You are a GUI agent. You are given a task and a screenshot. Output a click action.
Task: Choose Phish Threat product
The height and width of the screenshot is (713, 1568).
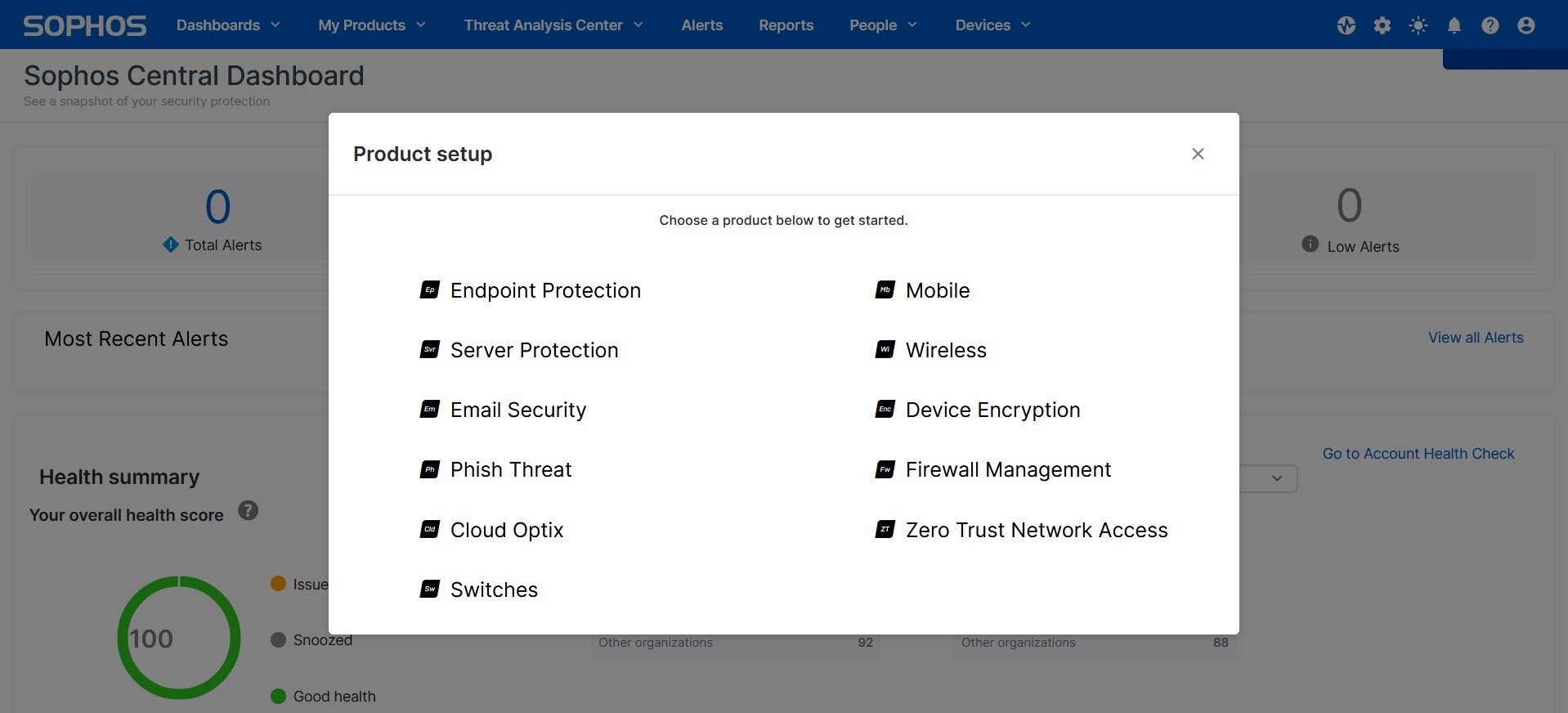point(511,469)
